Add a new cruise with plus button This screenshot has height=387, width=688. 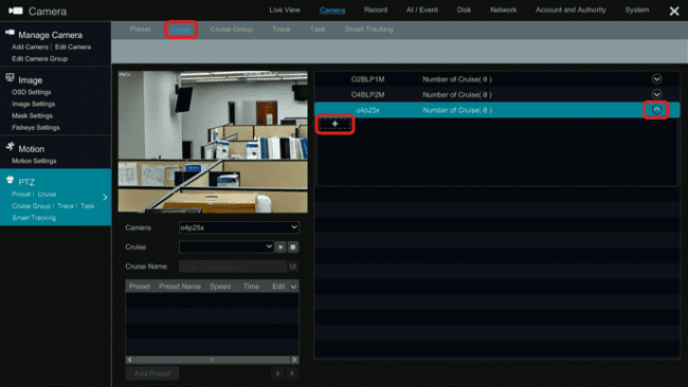click(x=335, y=124)
